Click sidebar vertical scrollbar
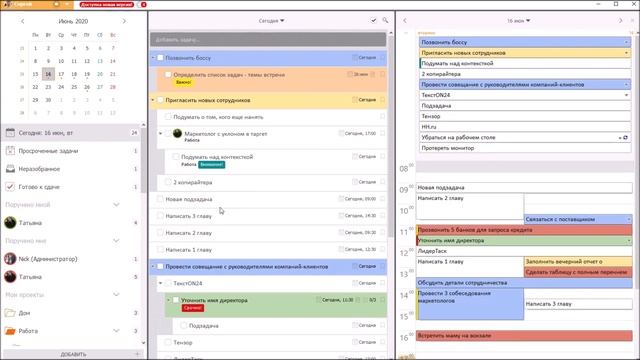This screenshot has height=360, width=640. (143, 159)
